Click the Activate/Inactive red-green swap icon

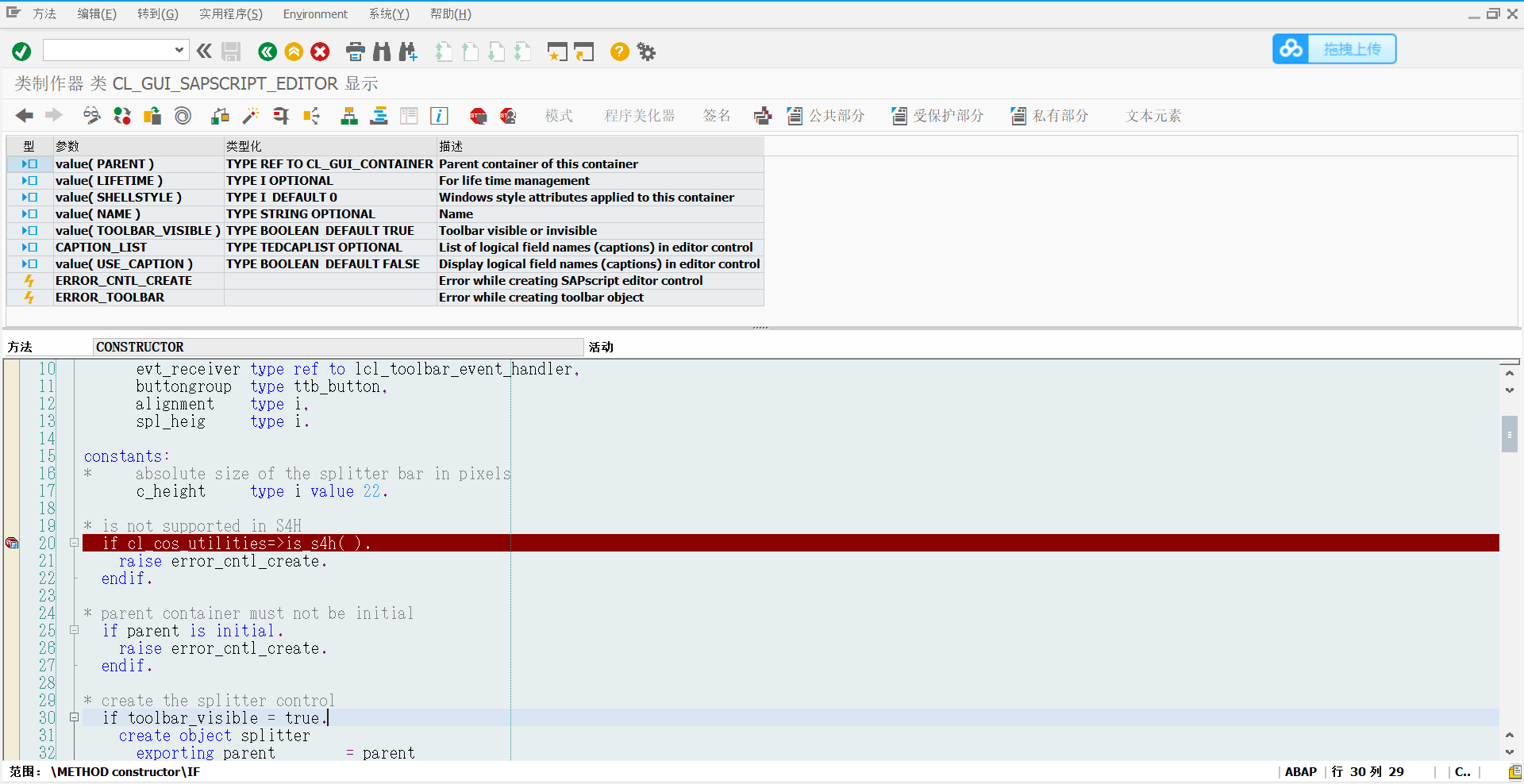[122, 116]
